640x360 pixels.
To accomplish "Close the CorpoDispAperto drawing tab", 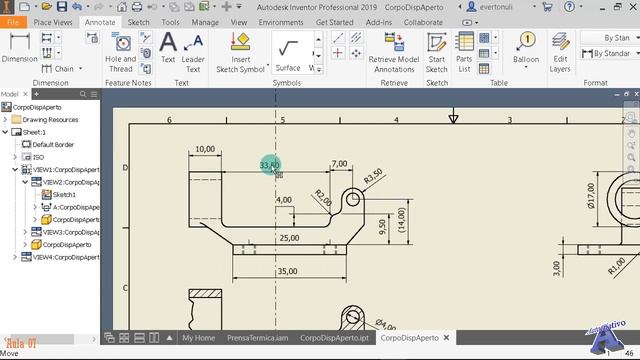I will (x=447, y=338).
